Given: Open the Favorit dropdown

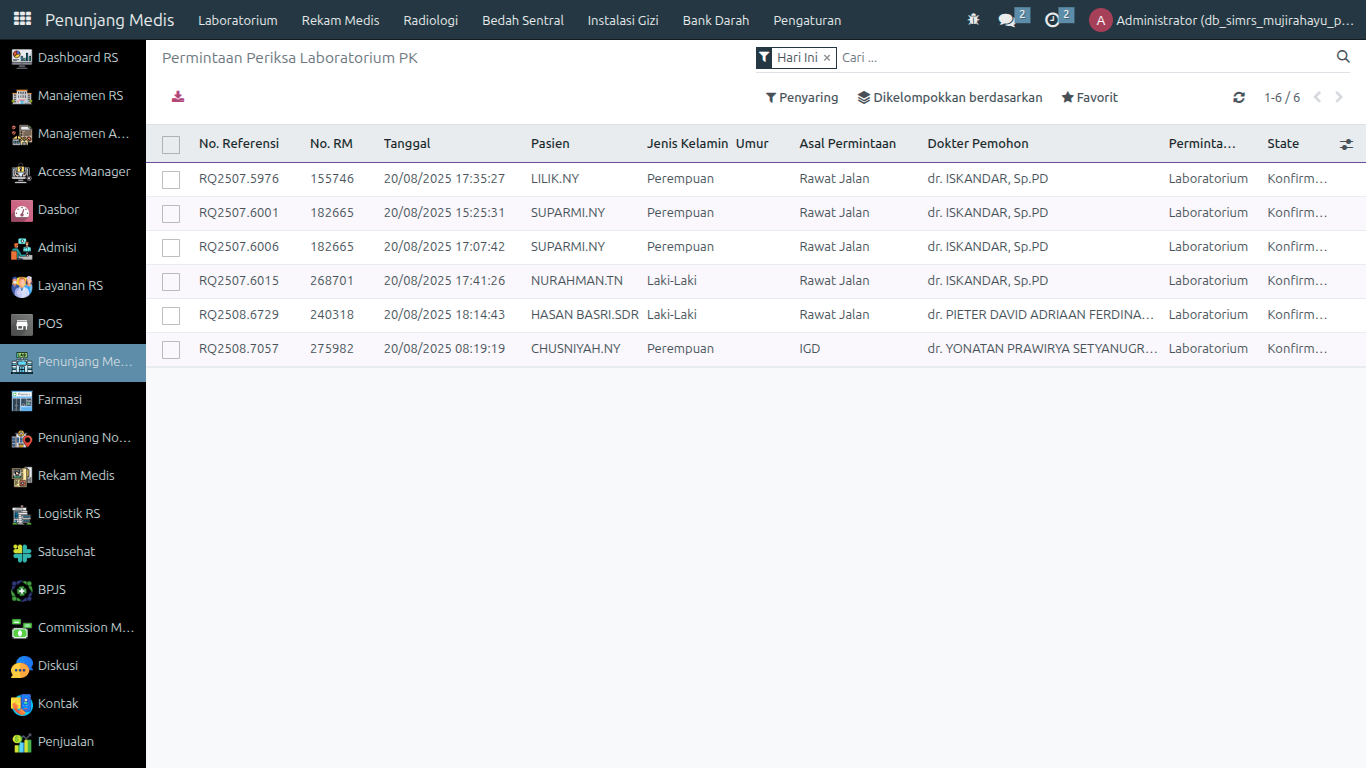Looking at the screenshot, I should (1090, 98).
